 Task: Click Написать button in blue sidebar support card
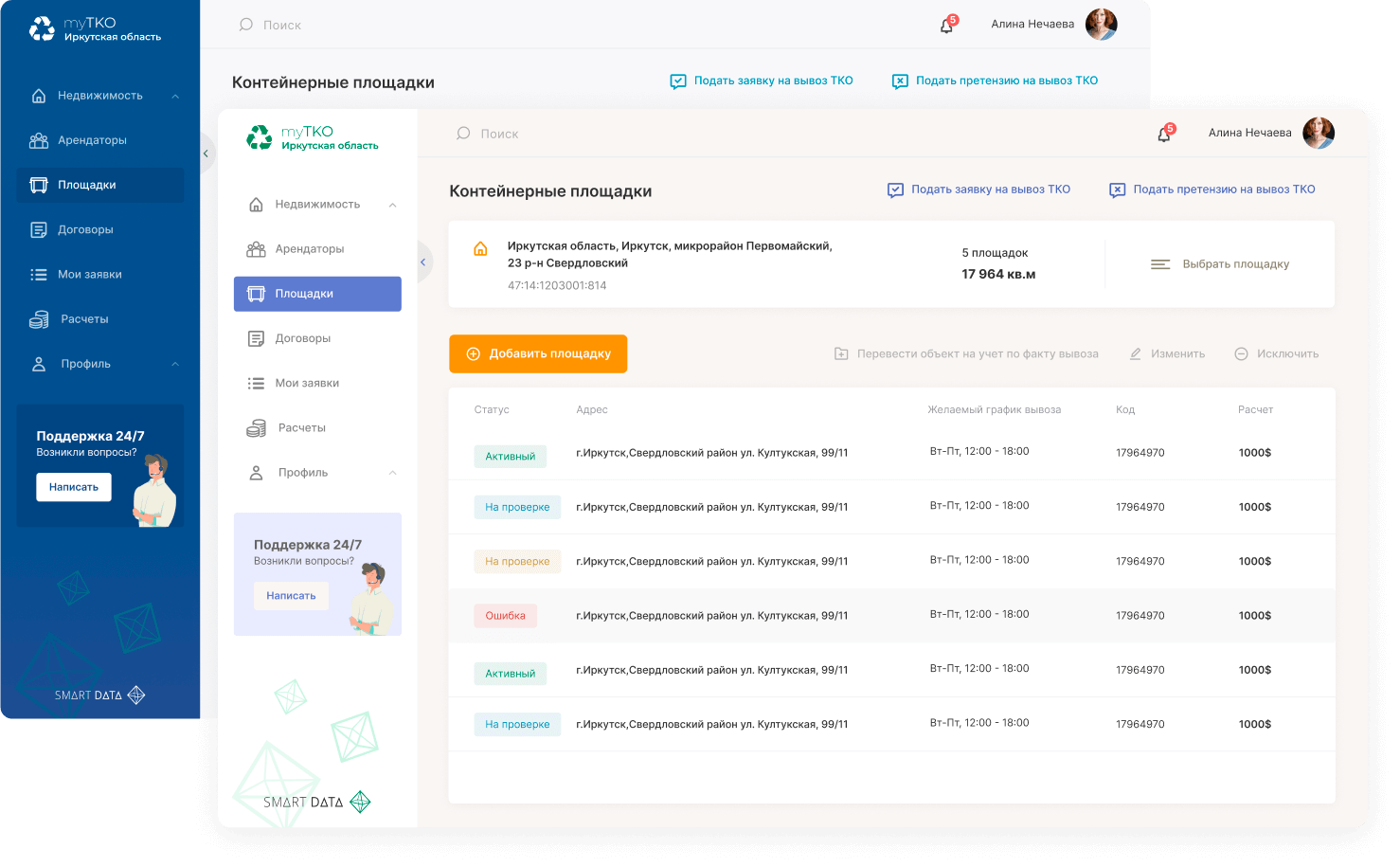pos(74,487)
